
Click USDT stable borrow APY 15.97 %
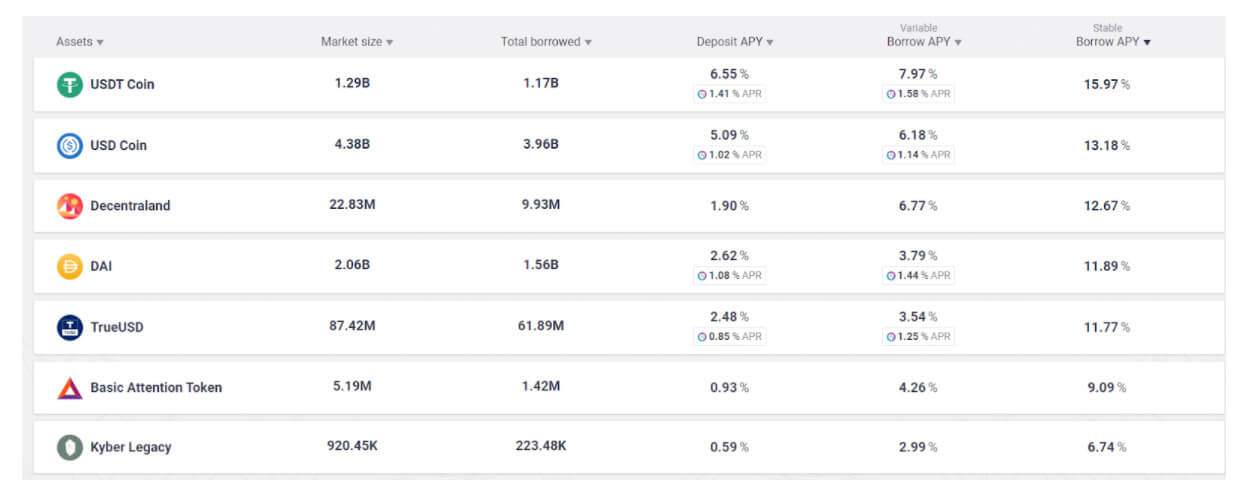click(1107, 85)
